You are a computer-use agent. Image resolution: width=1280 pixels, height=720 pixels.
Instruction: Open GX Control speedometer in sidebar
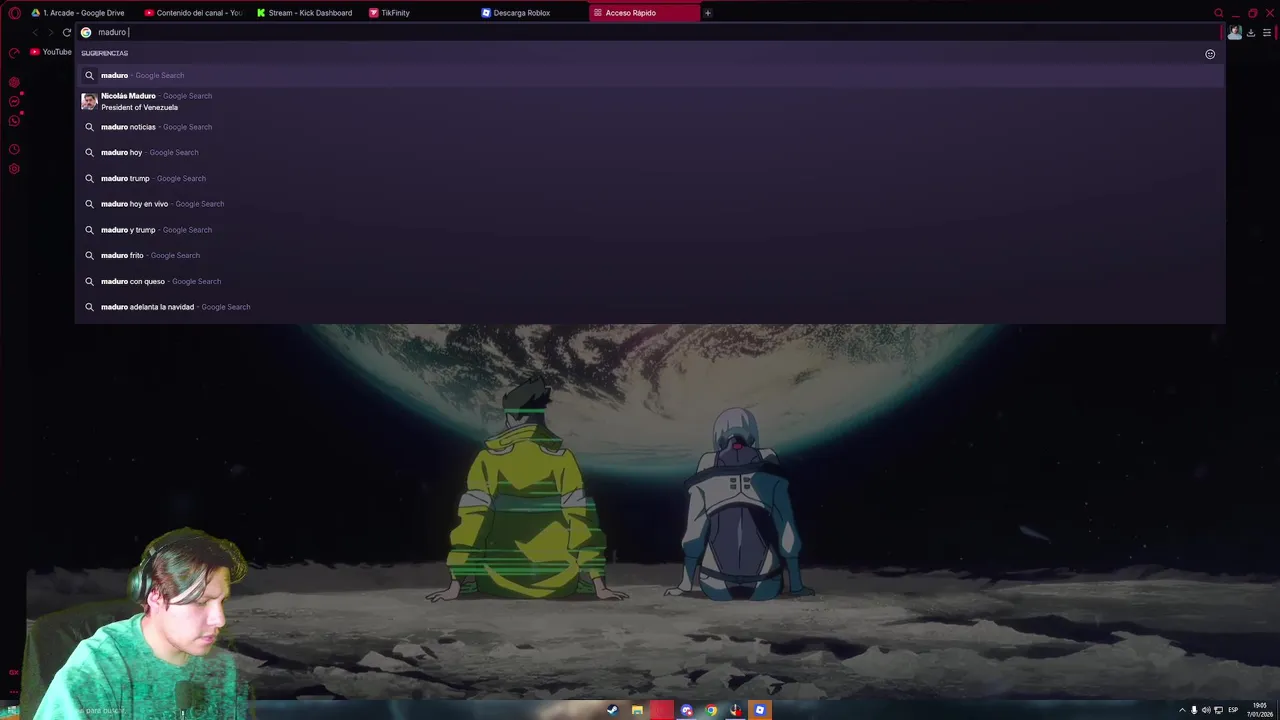coord(14,52)
